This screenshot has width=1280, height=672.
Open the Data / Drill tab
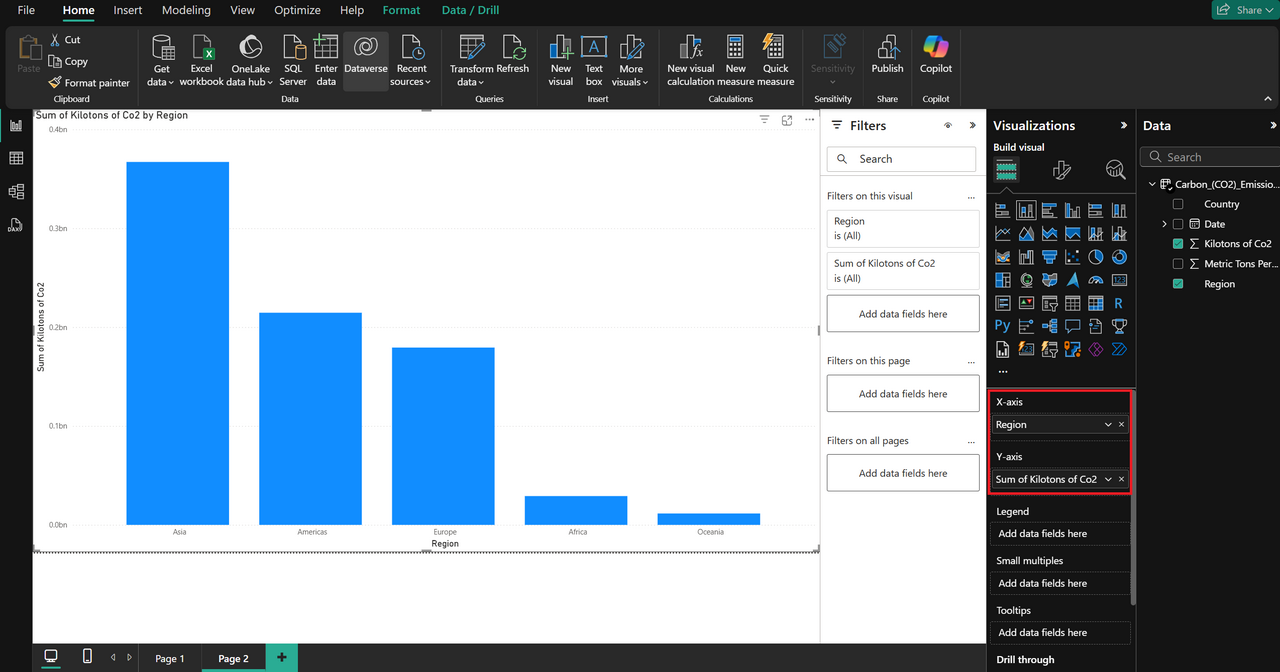pos(470,10)
